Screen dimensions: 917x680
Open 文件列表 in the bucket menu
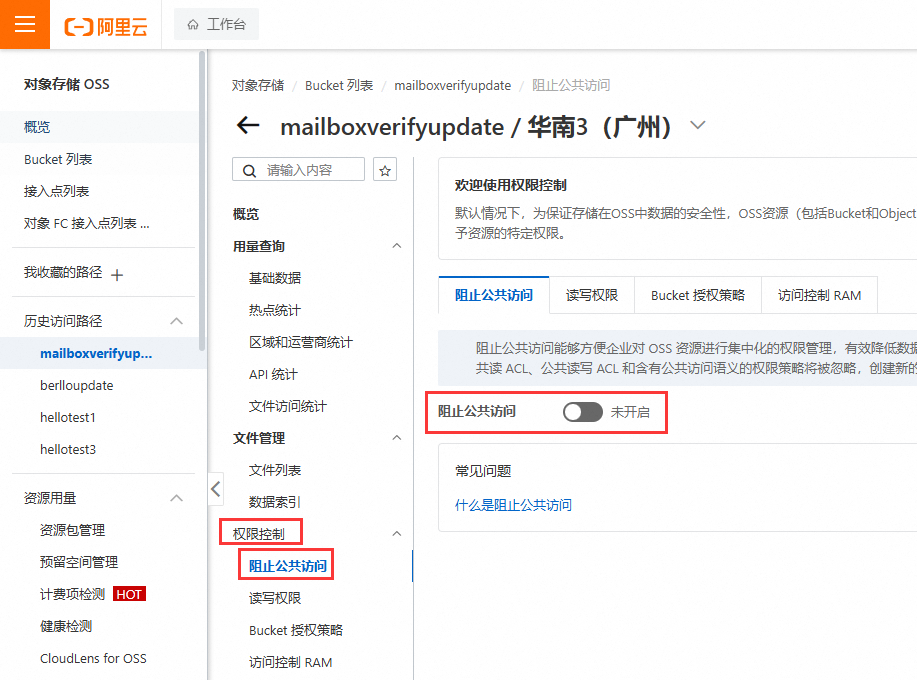[x=275, y=470]
